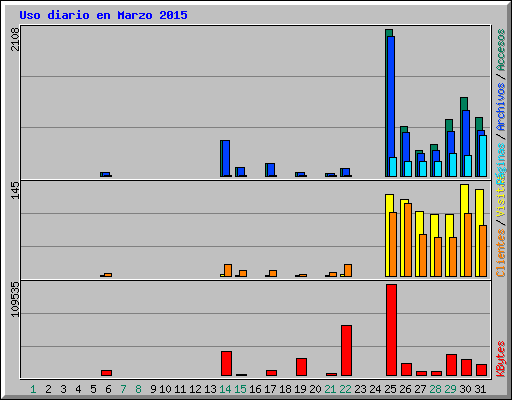Click the blue 'Archivos' legend label

501,107
